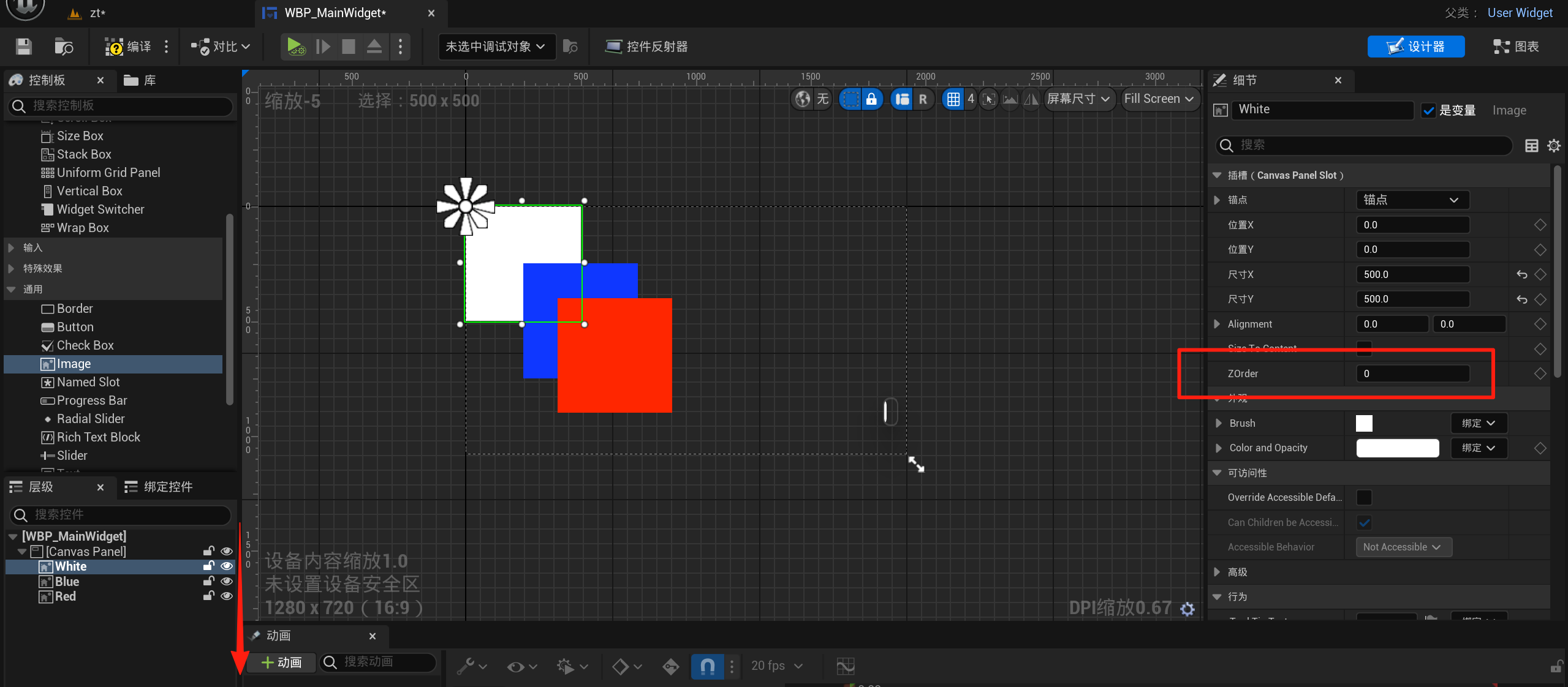The width and height of the screenshot is (1568, 687).
Task: Click the compile blueprint icon
Action: click(x=115, y=47)
